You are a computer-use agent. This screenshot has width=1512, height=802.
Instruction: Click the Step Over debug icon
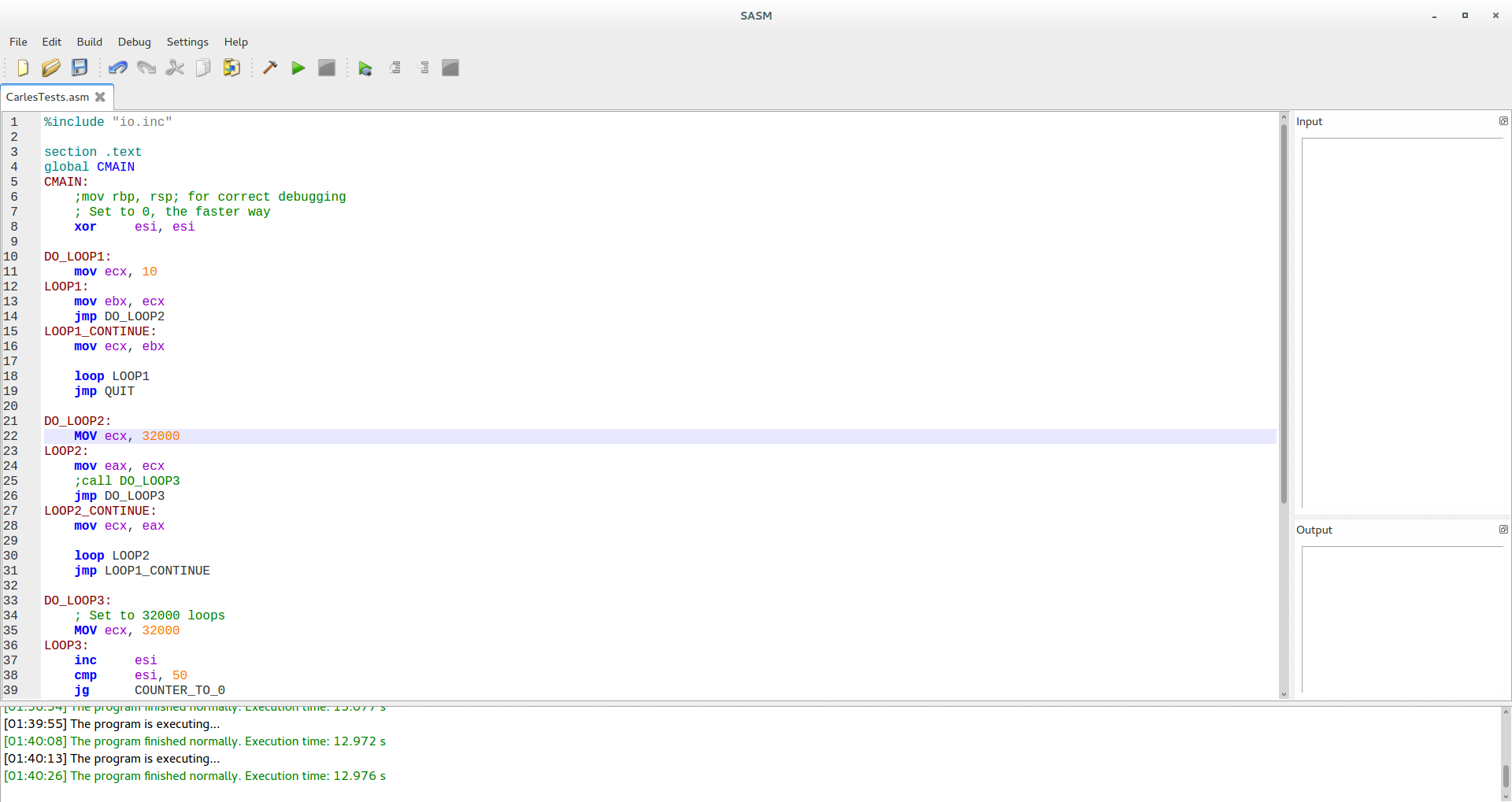click(x=395, y=68)
